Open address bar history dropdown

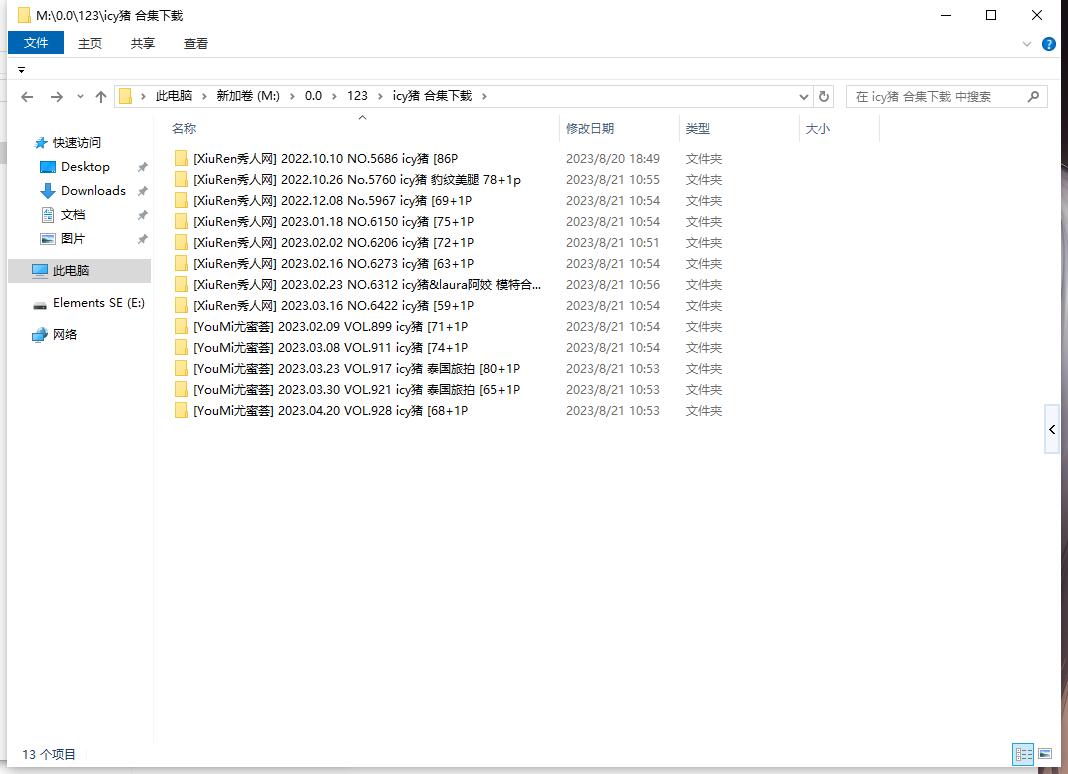[x=804, y=97]
